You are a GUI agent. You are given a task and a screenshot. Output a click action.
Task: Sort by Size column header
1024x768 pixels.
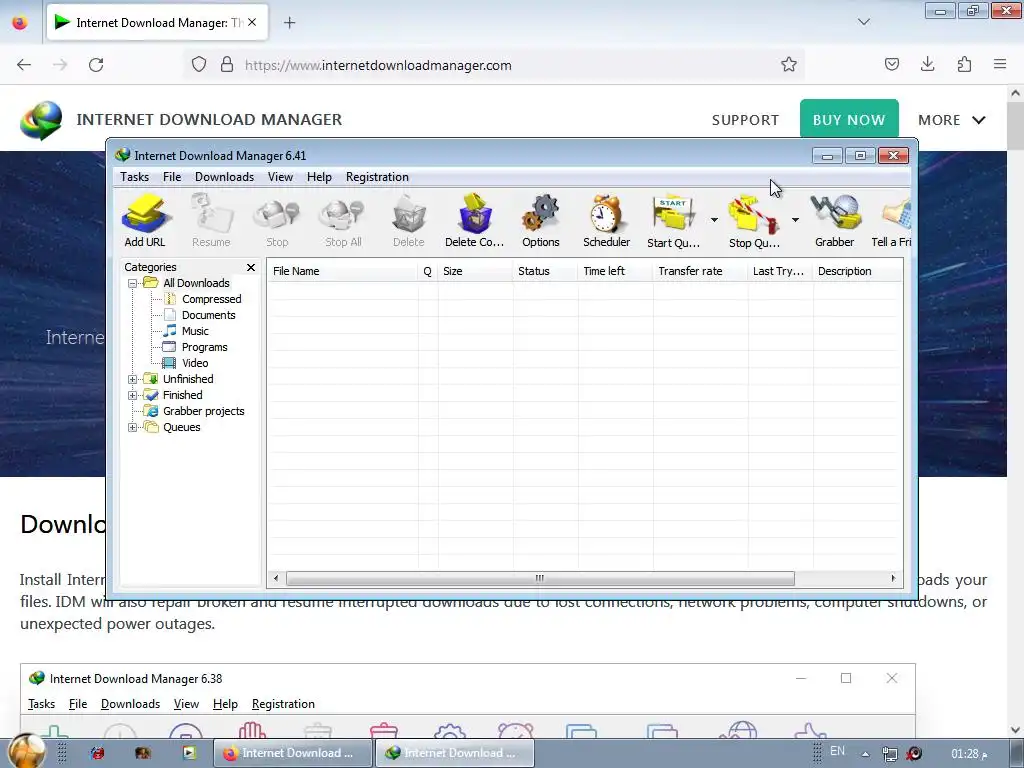click(x=475, y=271)
